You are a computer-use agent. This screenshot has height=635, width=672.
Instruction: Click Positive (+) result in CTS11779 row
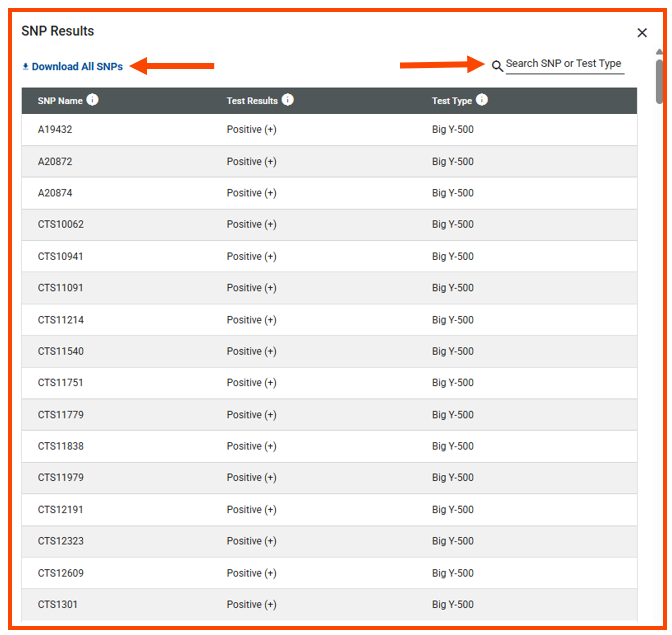pos(252,415)
